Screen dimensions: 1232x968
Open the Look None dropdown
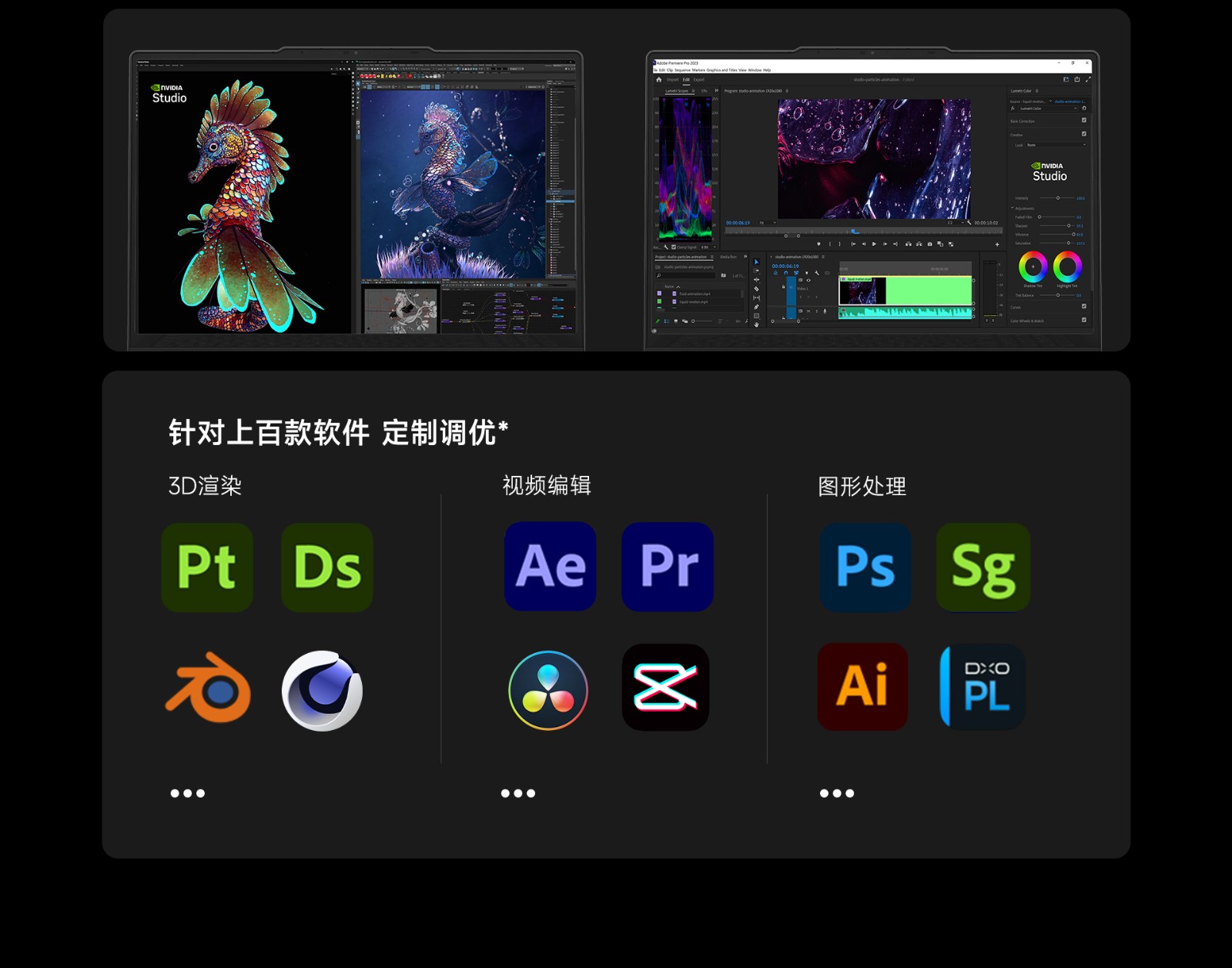[1055, 145]
